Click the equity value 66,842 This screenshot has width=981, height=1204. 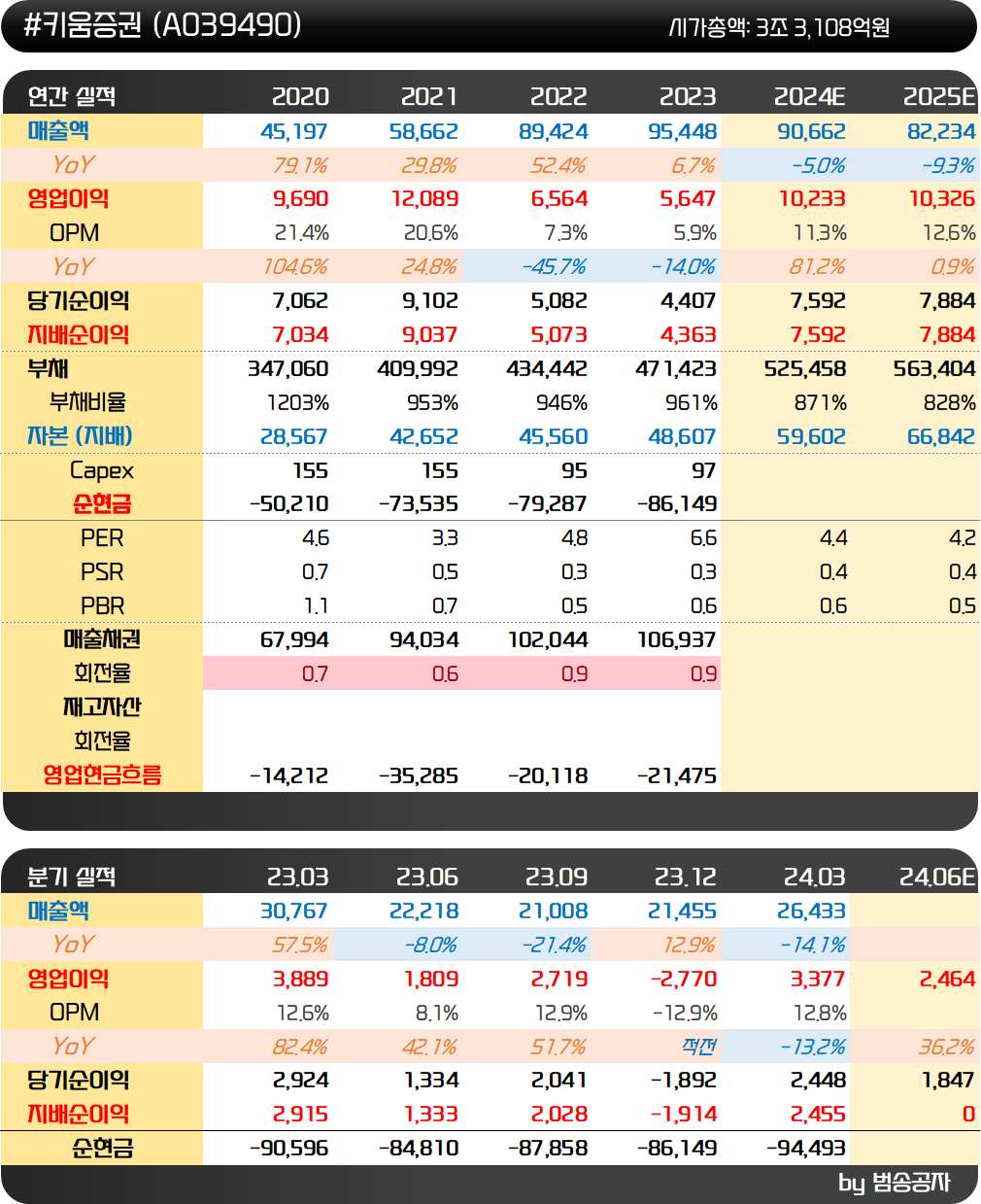click(940, 436)
